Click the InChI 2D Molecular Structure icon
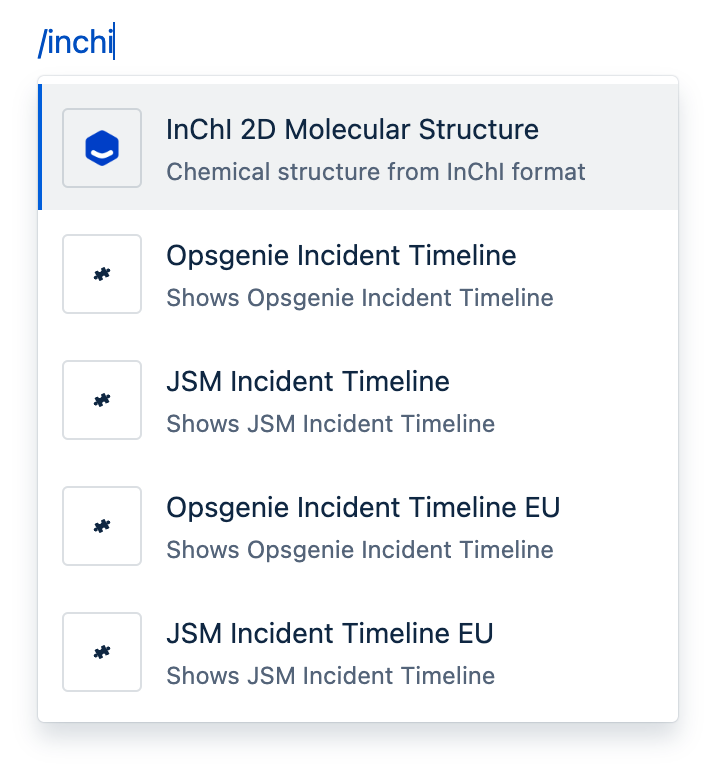 [x=102, y=148]
